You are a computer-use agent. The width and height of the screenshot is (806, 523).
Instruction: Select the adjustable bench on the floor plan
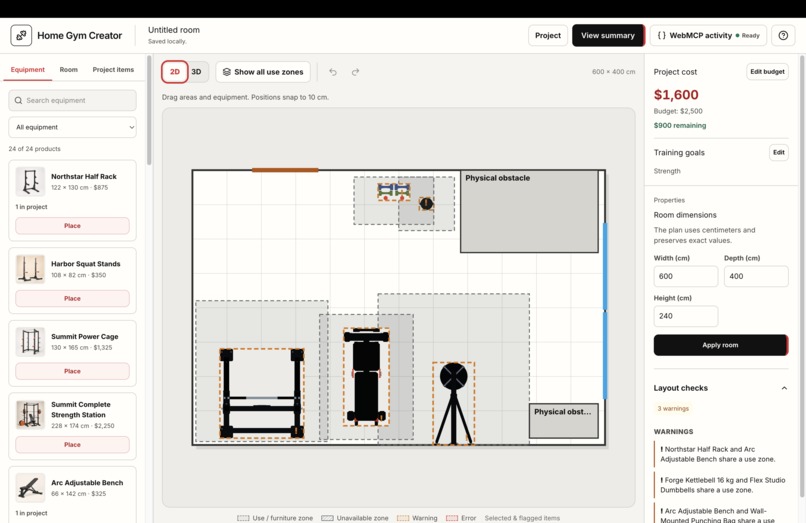point(366,376)
